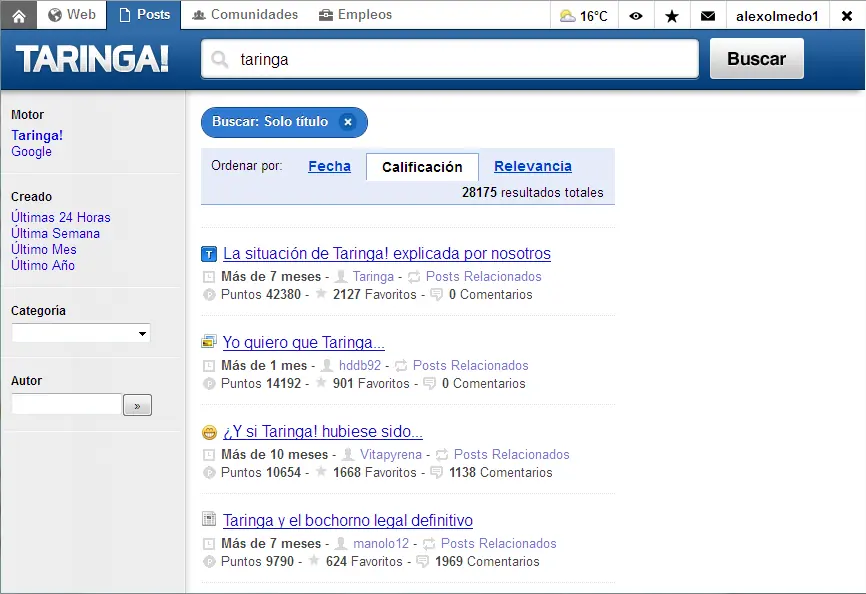The width and height of the screenshot is (866, 594).
Task: Click the news category icon beside bochorno legal
Action: pos(209,519)
